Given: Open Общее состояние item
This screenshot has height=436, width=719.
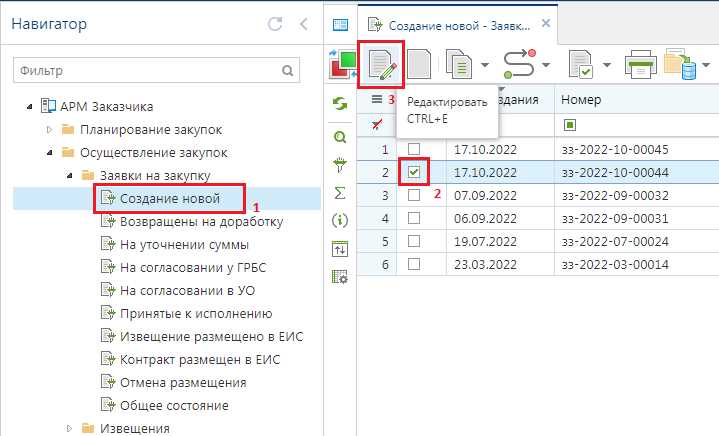Looking at the screenshot, I should (174, 405).
